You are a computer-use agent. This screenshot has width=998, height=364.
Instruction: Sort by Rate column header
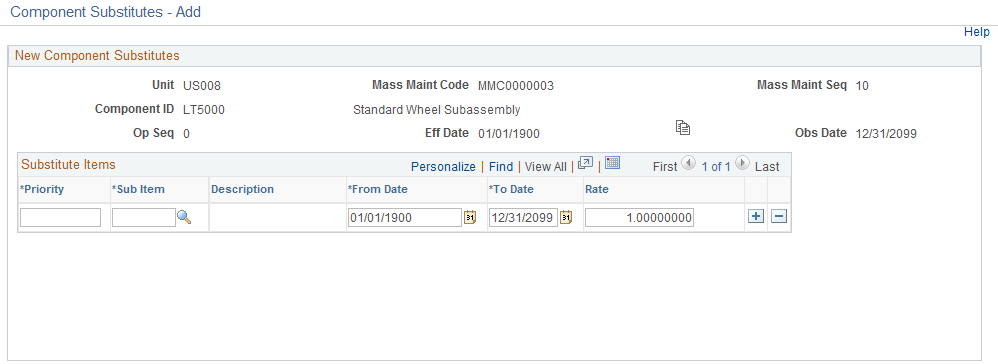[596, 189]
